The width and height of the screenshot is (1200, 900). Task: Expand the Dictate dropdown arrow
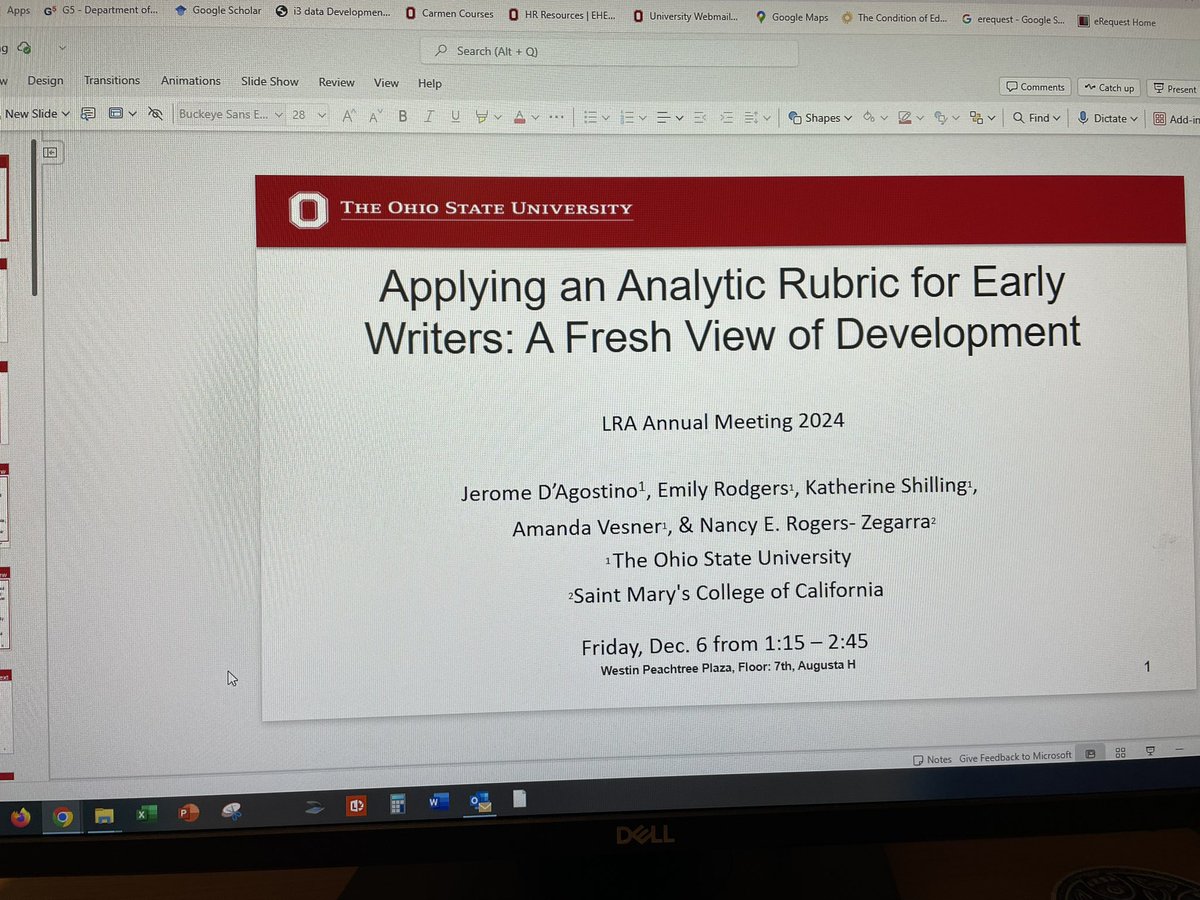(1133, 118)
